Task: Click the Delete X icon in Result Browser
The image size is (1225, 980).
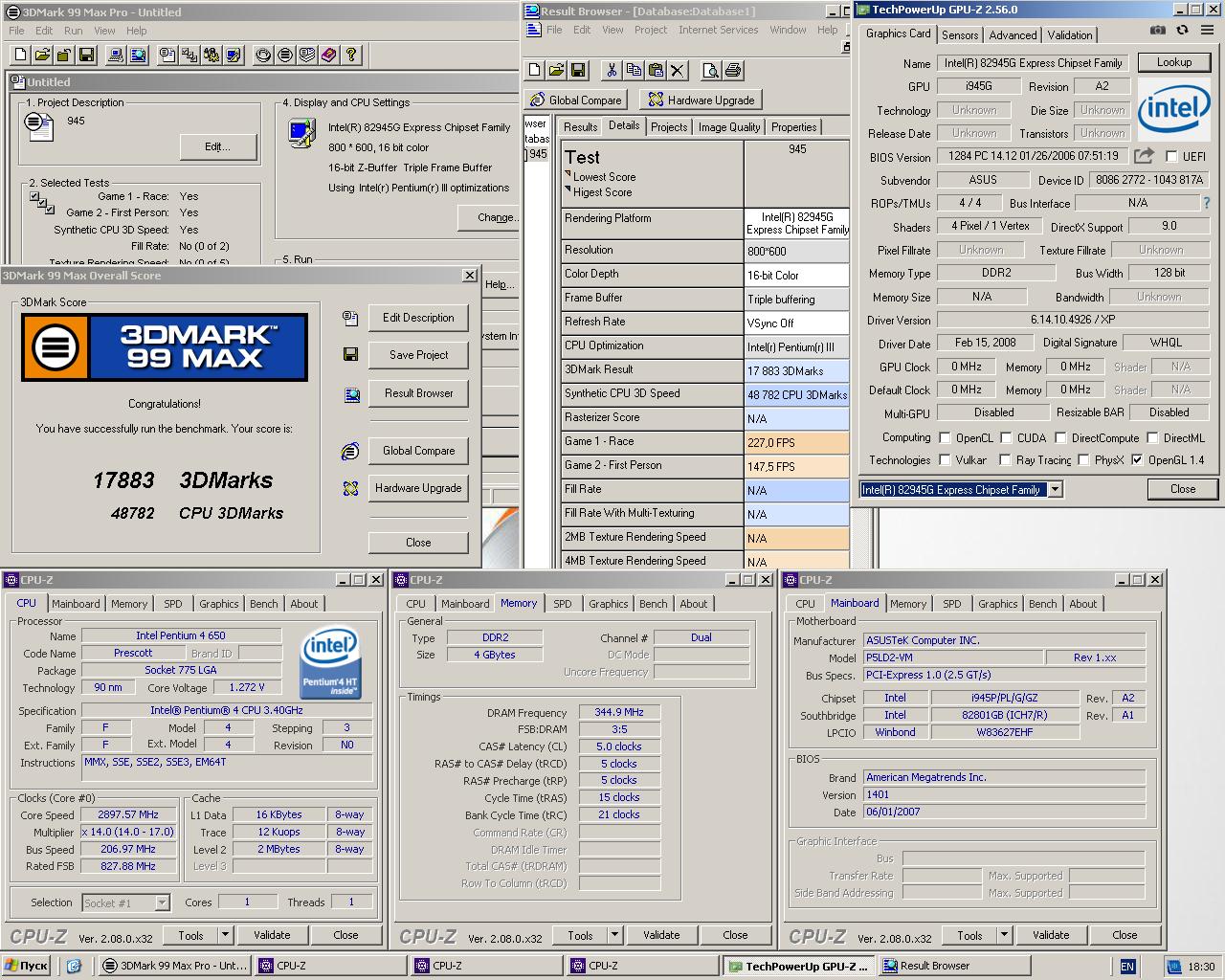Action: pyautogui.click(x=678, y=70)
